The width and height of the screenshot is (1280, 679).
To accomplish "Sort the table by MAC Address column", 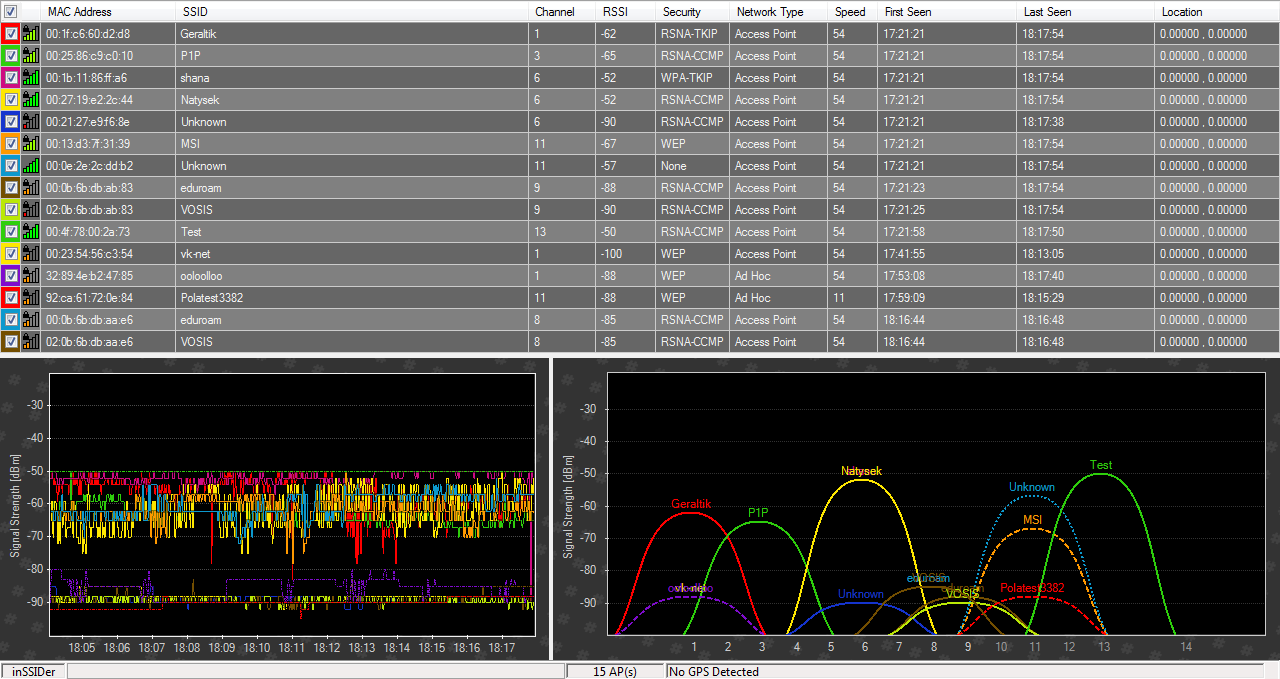I will pyautogui.click(x=108, y=11).
